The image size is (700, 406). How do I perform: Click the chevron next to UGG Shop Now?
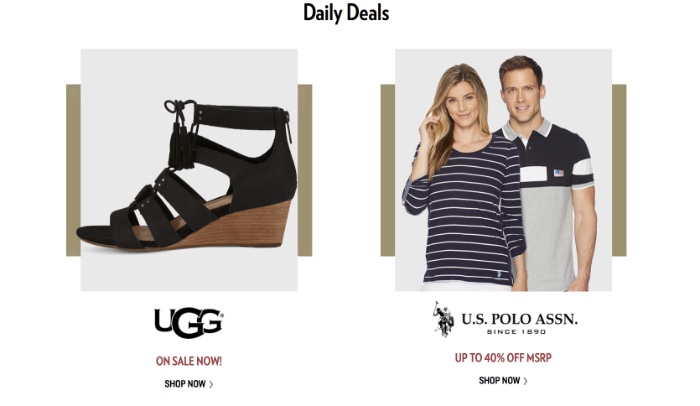[x=211, y=384]
